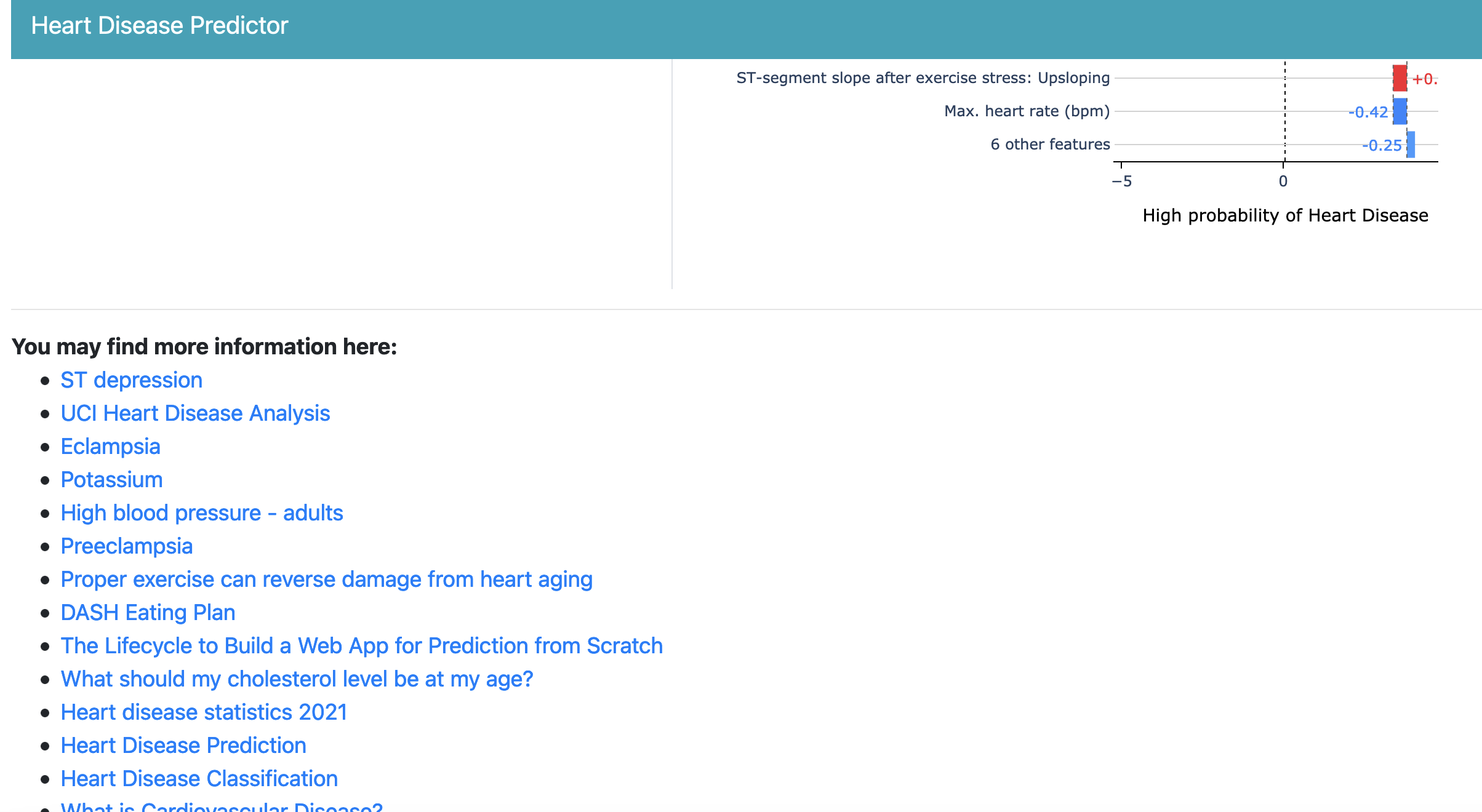Screen dimensions: 1482x812
Task: Click the Heart Disease Predictor header title
Action: click(159, 26)
